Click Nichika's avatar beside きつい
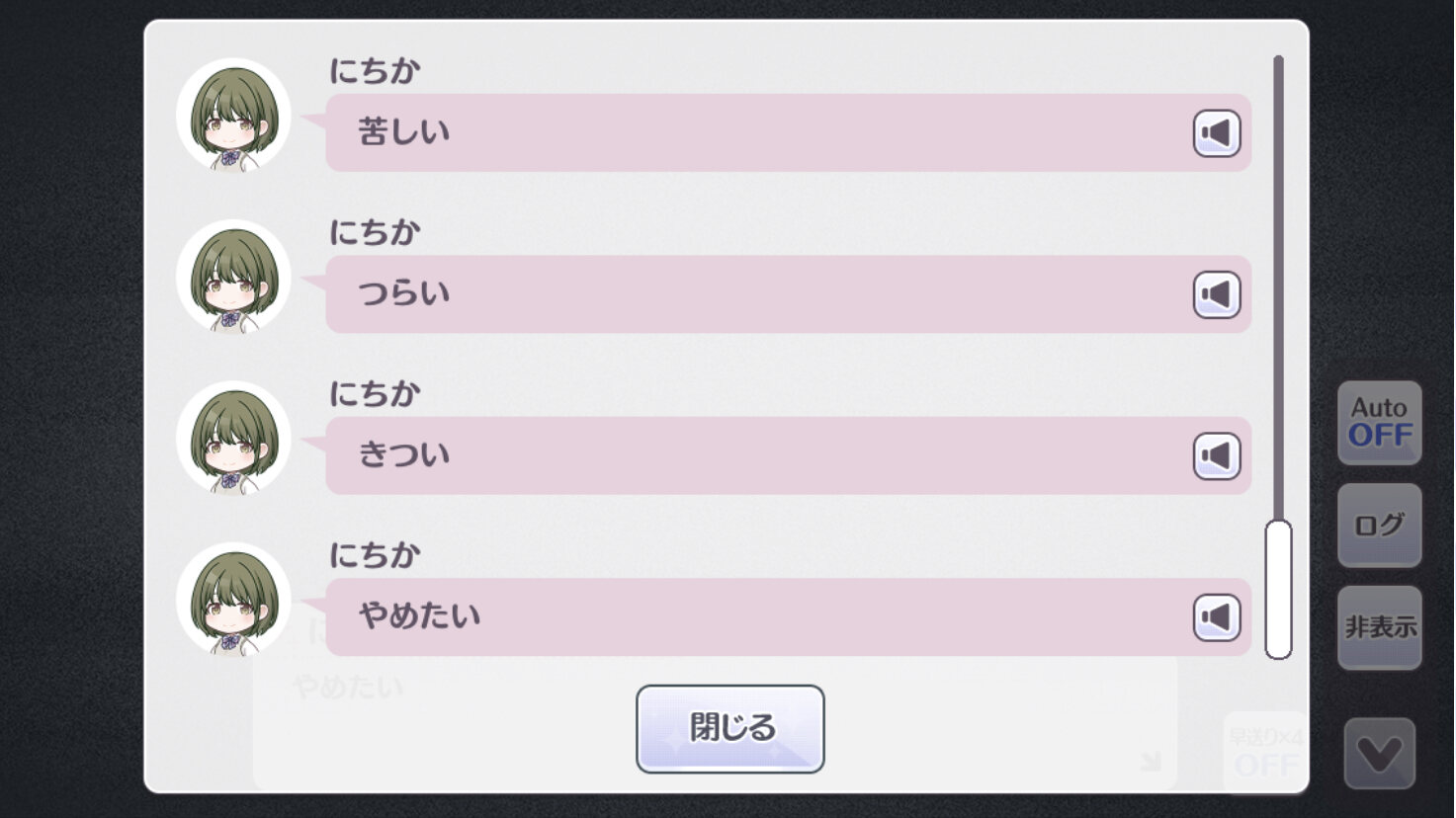This screenshot has width=1456, height=818. tap(233, 438)
